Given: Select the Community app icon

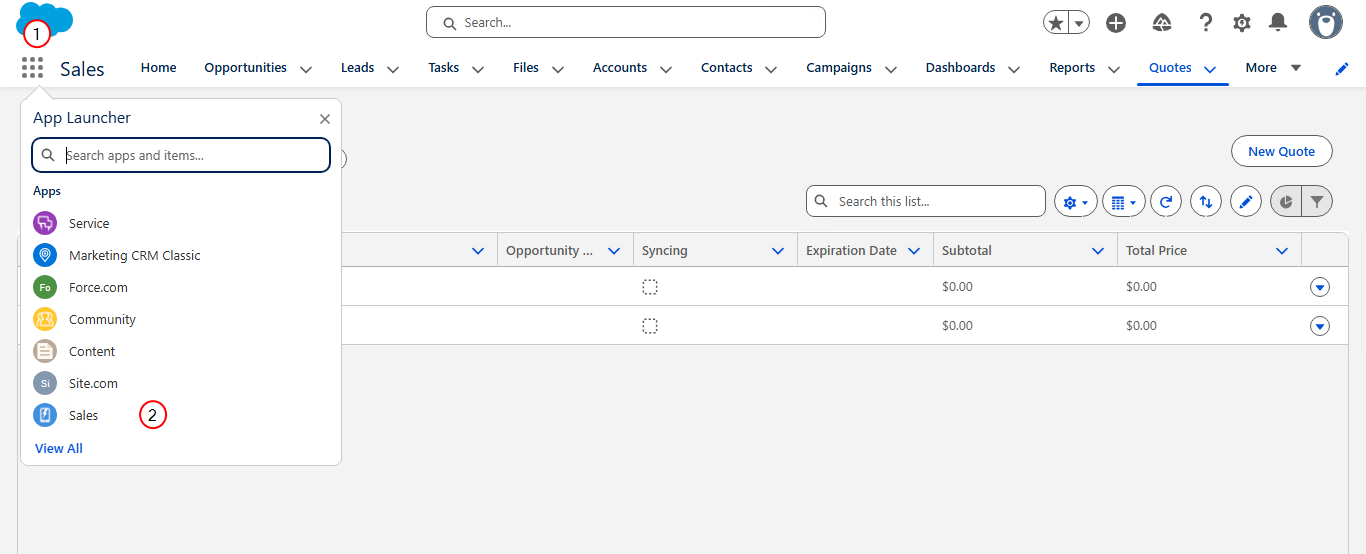Looking at the screenshot, I should 45,319.
